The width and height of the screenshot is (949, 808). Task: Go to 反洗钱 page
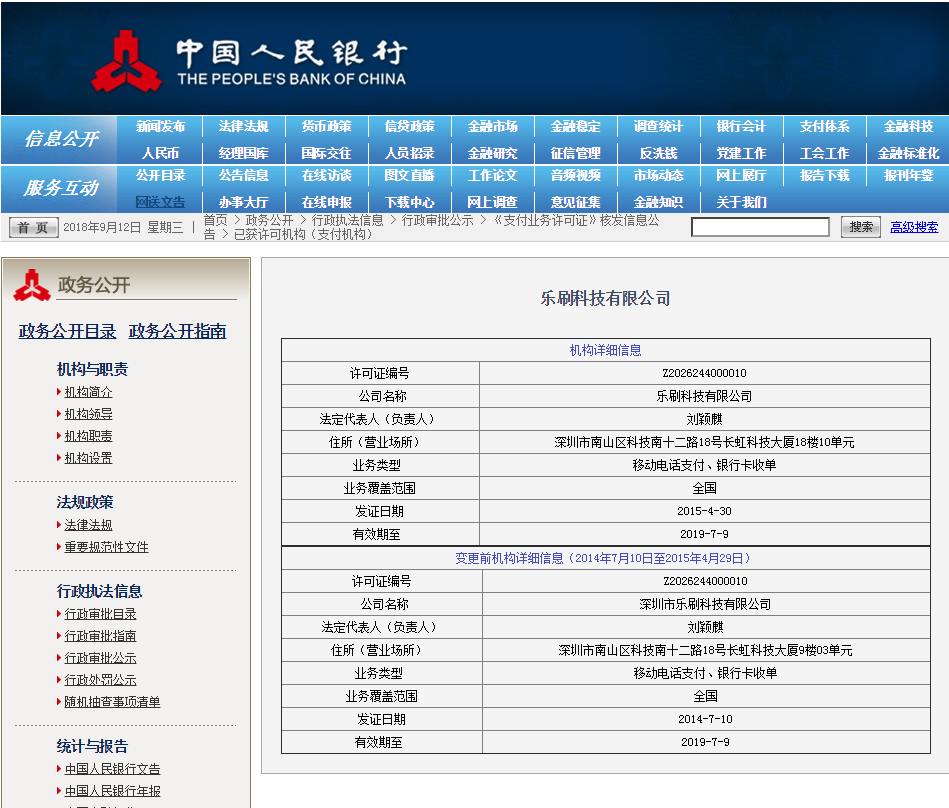click(658, 153)
